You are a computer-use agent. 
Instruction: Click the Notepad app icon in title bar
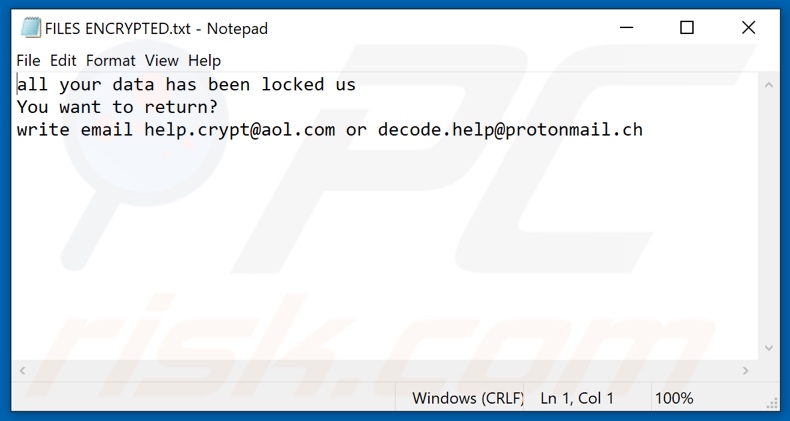pos(30,28)
